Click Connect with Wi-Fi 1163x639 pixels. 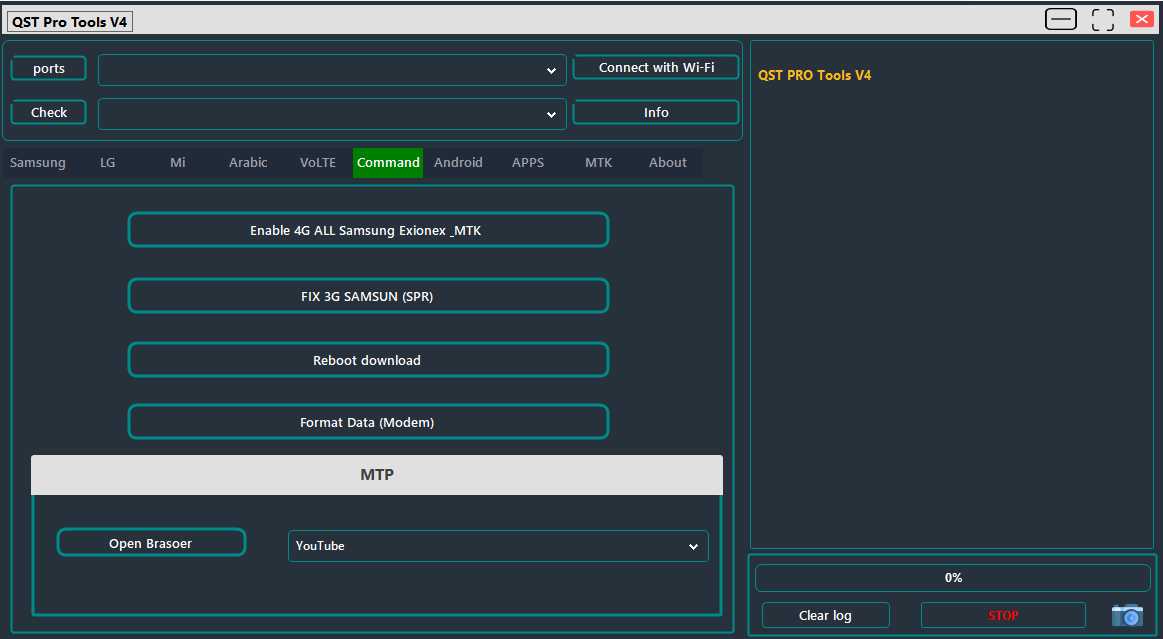click(x=655, y=67)
